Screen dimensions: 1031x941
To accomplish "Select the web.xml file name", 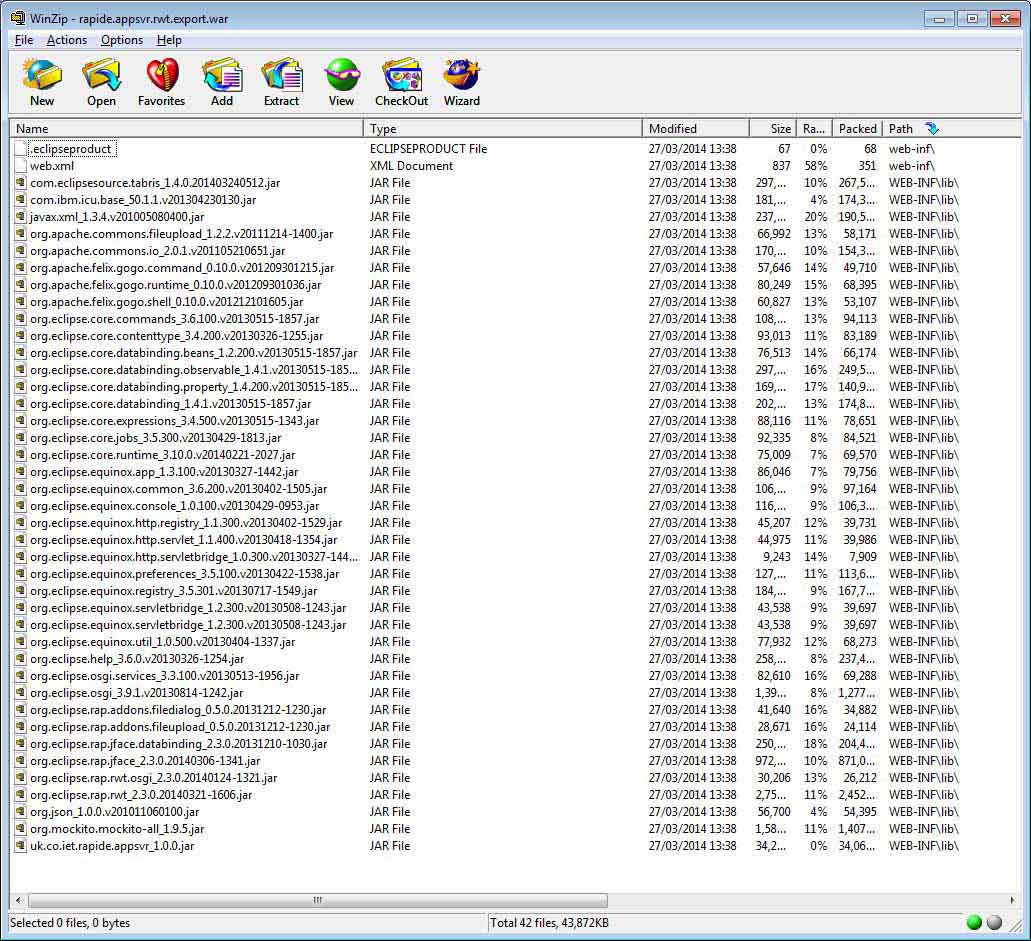I will pyautogui.click(x=52, y=166).
